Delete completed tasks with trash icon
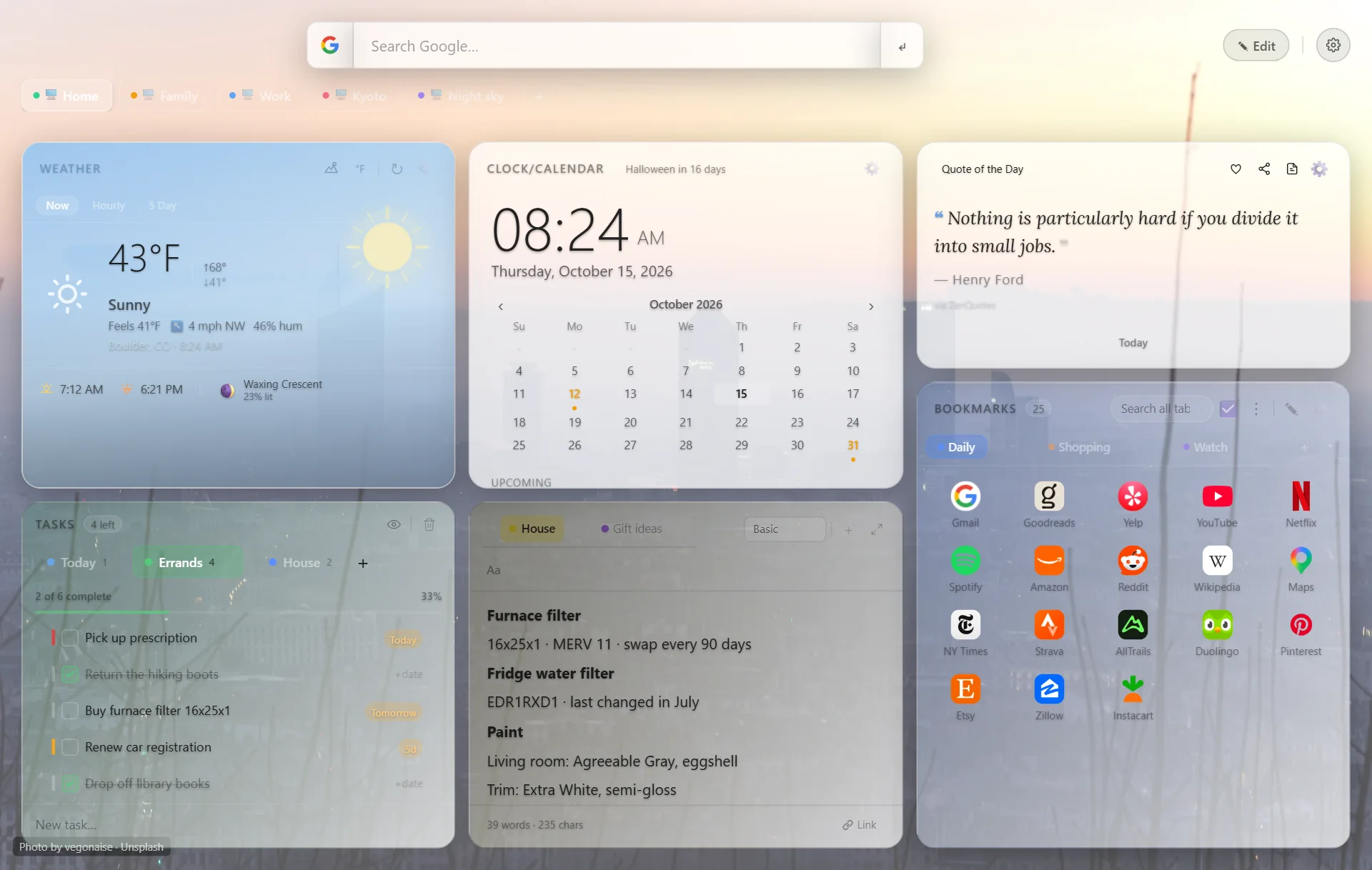 tap(429, 524)
